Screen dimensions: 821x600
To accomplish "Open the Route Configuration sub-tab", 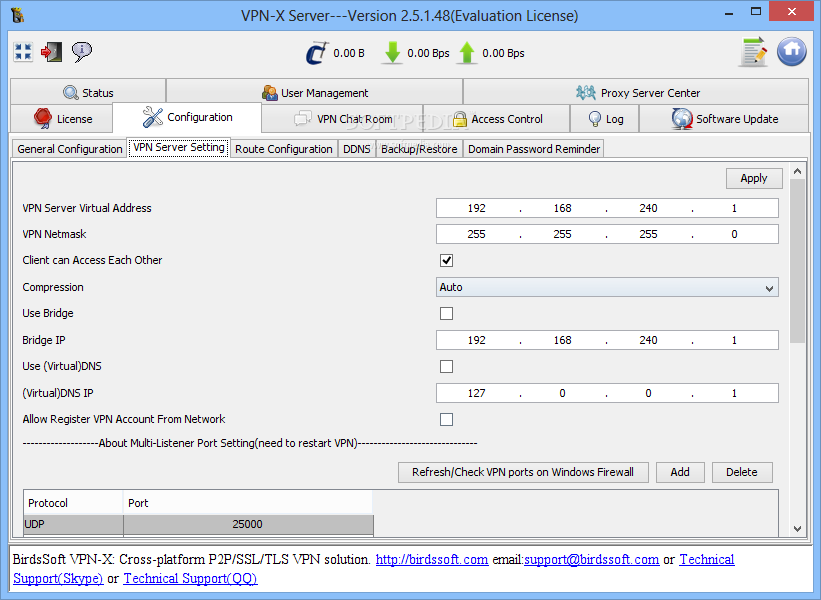I will [284, 149].
